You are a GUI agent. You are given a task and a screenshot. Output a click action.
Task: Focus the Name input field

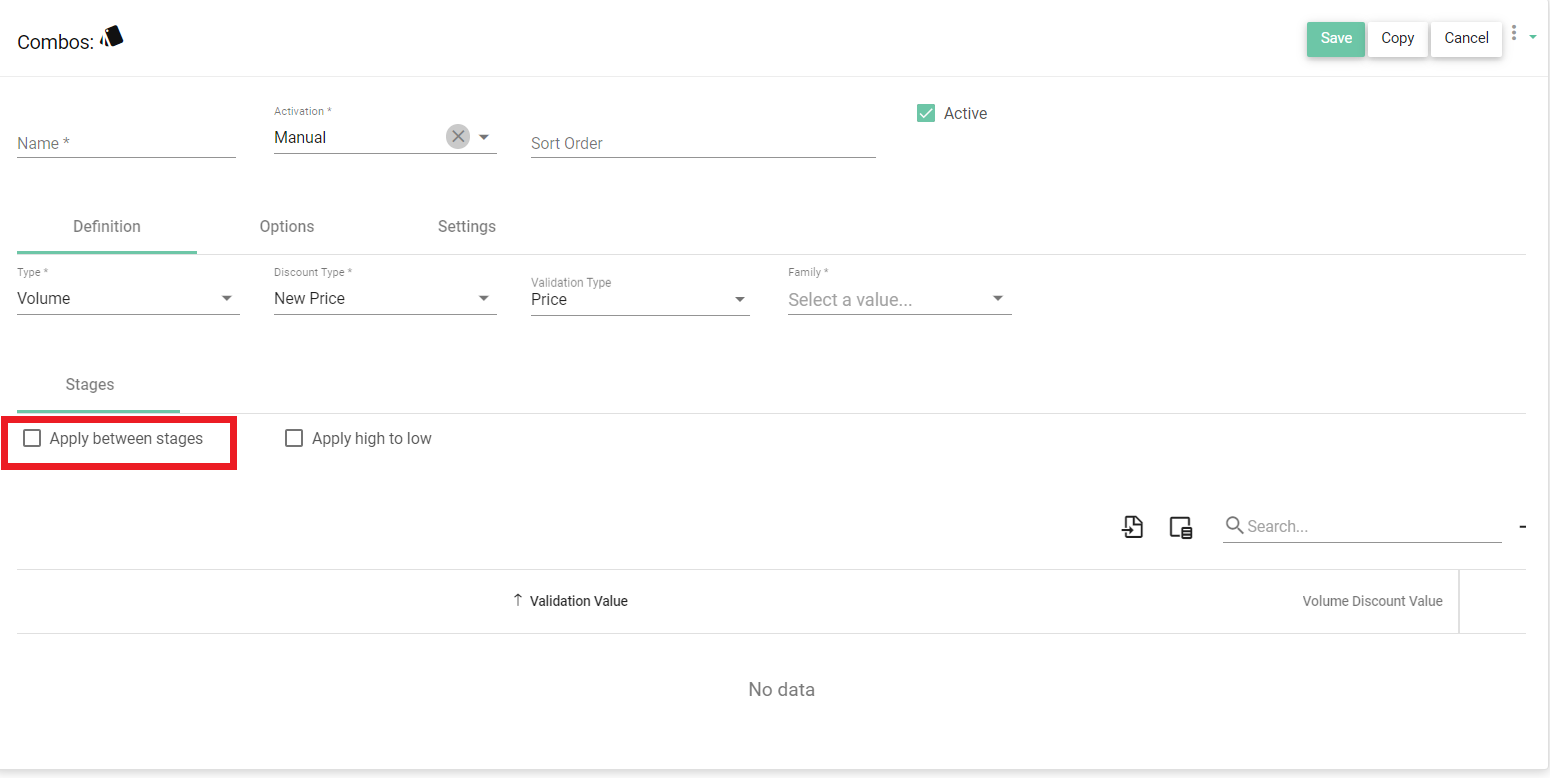coord(126,143)
